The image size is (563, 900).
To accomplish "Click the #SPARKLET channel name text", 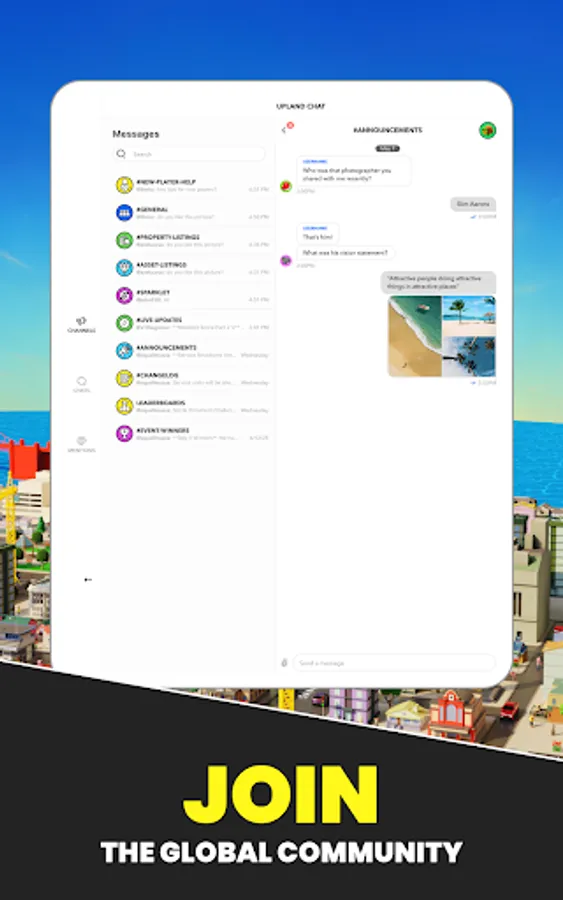I will coord(153,292).
